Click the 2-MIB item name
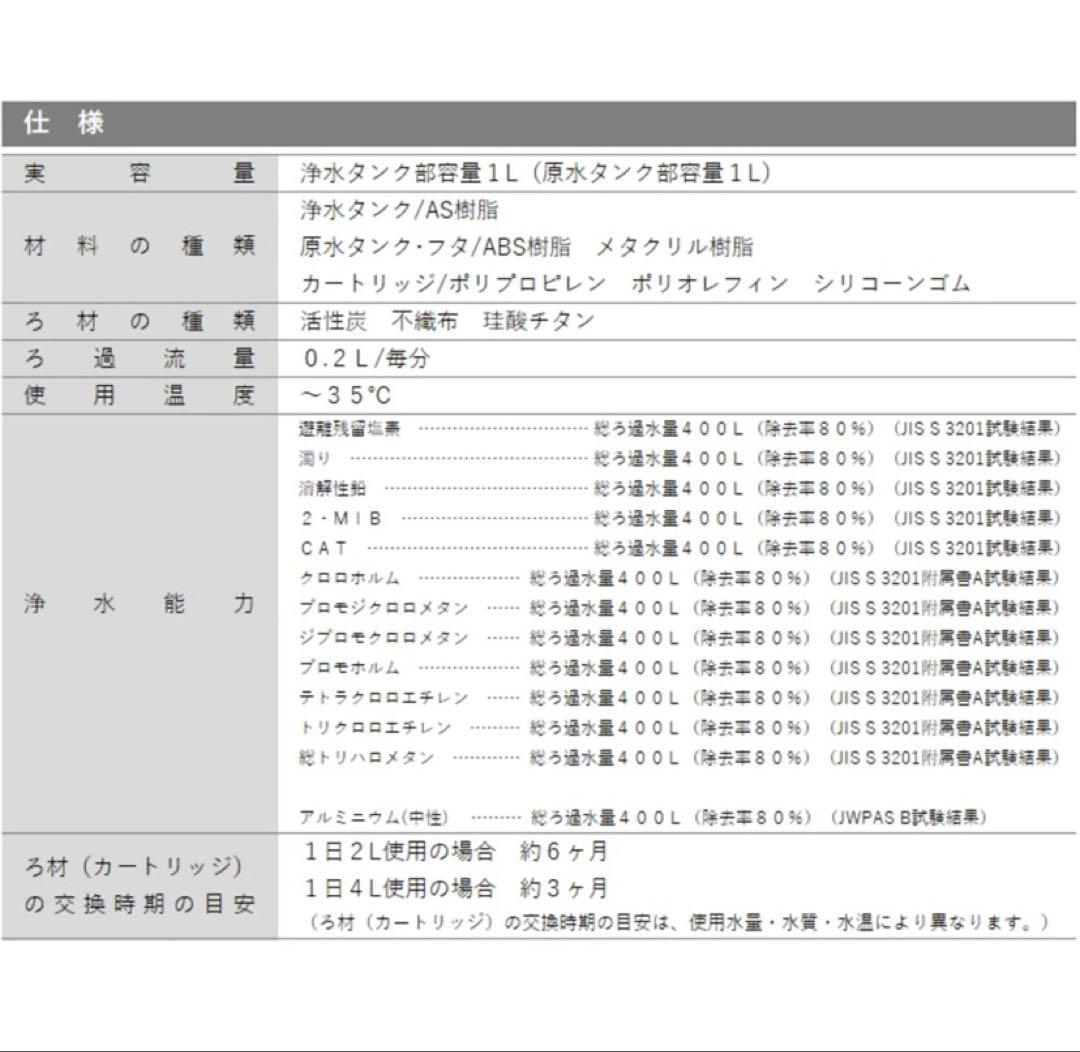 point(341,519)
